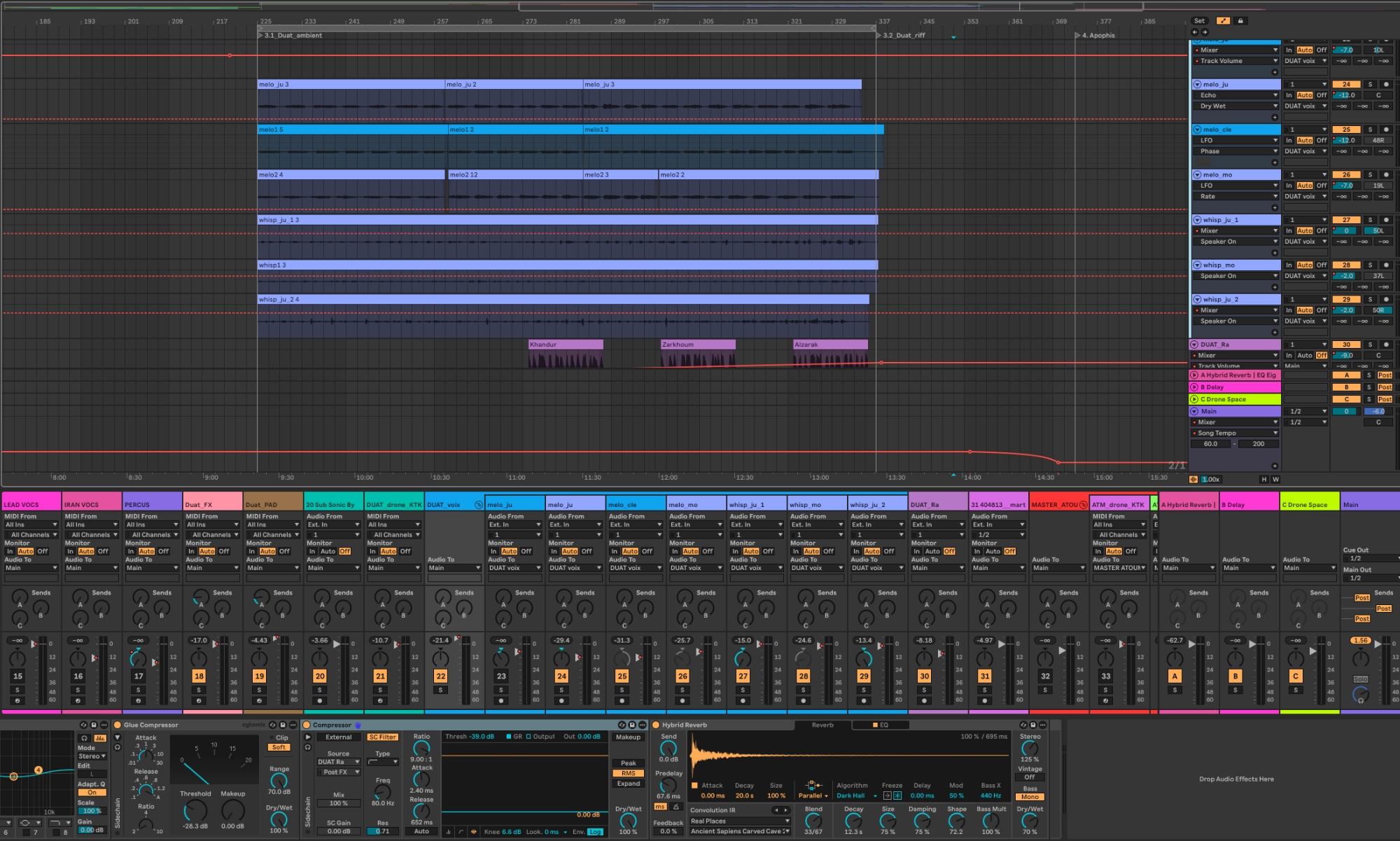The width and height of the screenshot is (1400, 841).
Task: Solo the melo_ju track 24
Action: coord(1370,84)
